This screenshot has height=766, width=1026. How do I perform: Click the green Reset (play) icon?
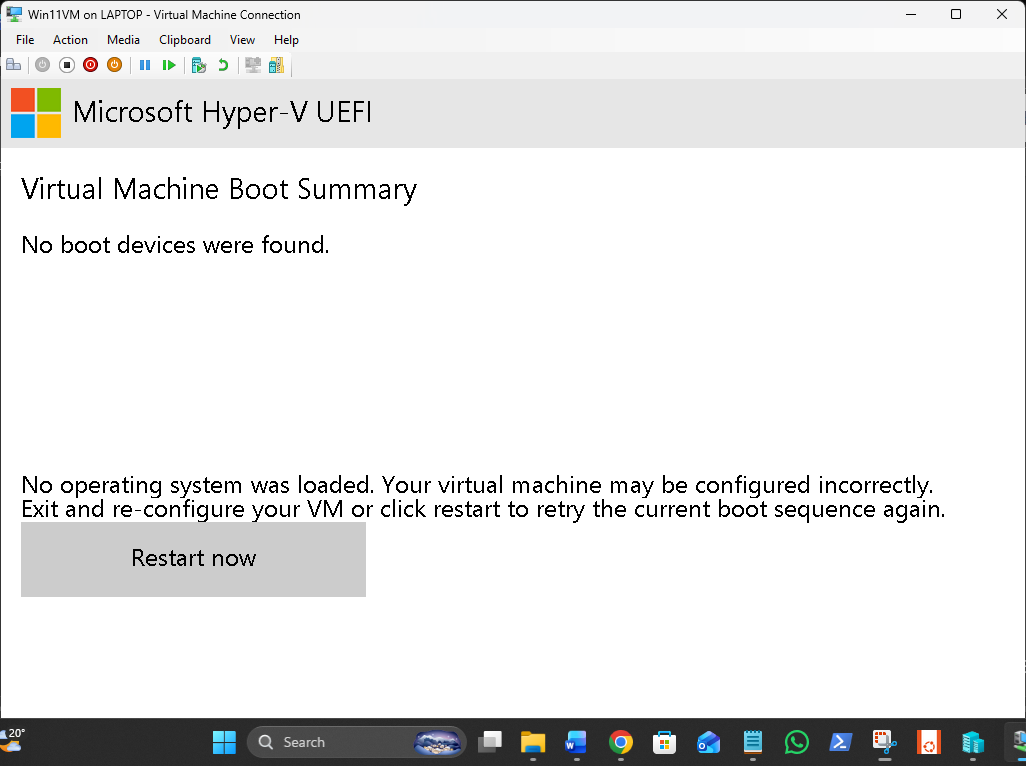point(169,65)
